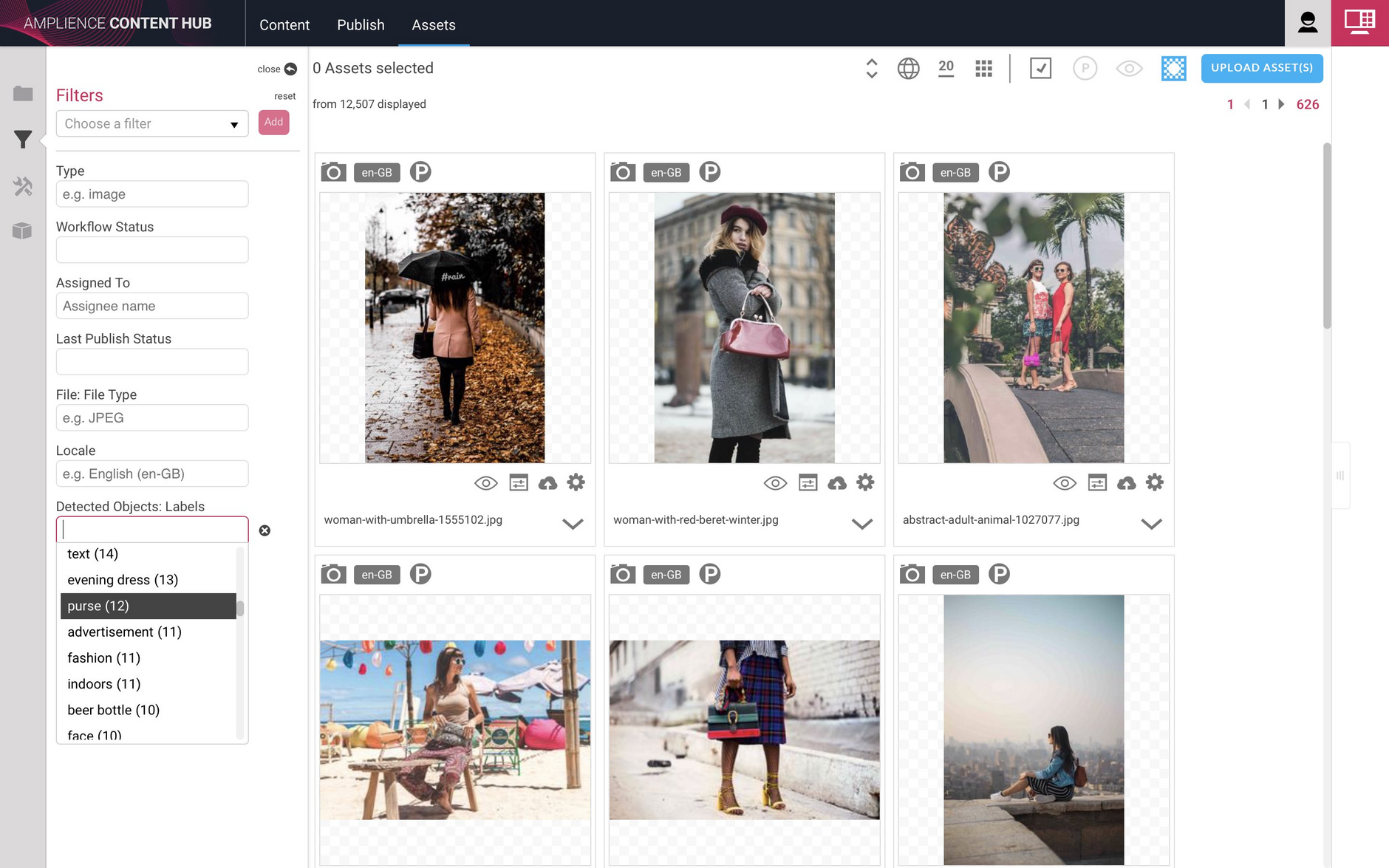Select the filter funnel icon in the sidebar
The height and width of the screenshot is (868, 1389).
pyautogui.click(x=23, y=139)
